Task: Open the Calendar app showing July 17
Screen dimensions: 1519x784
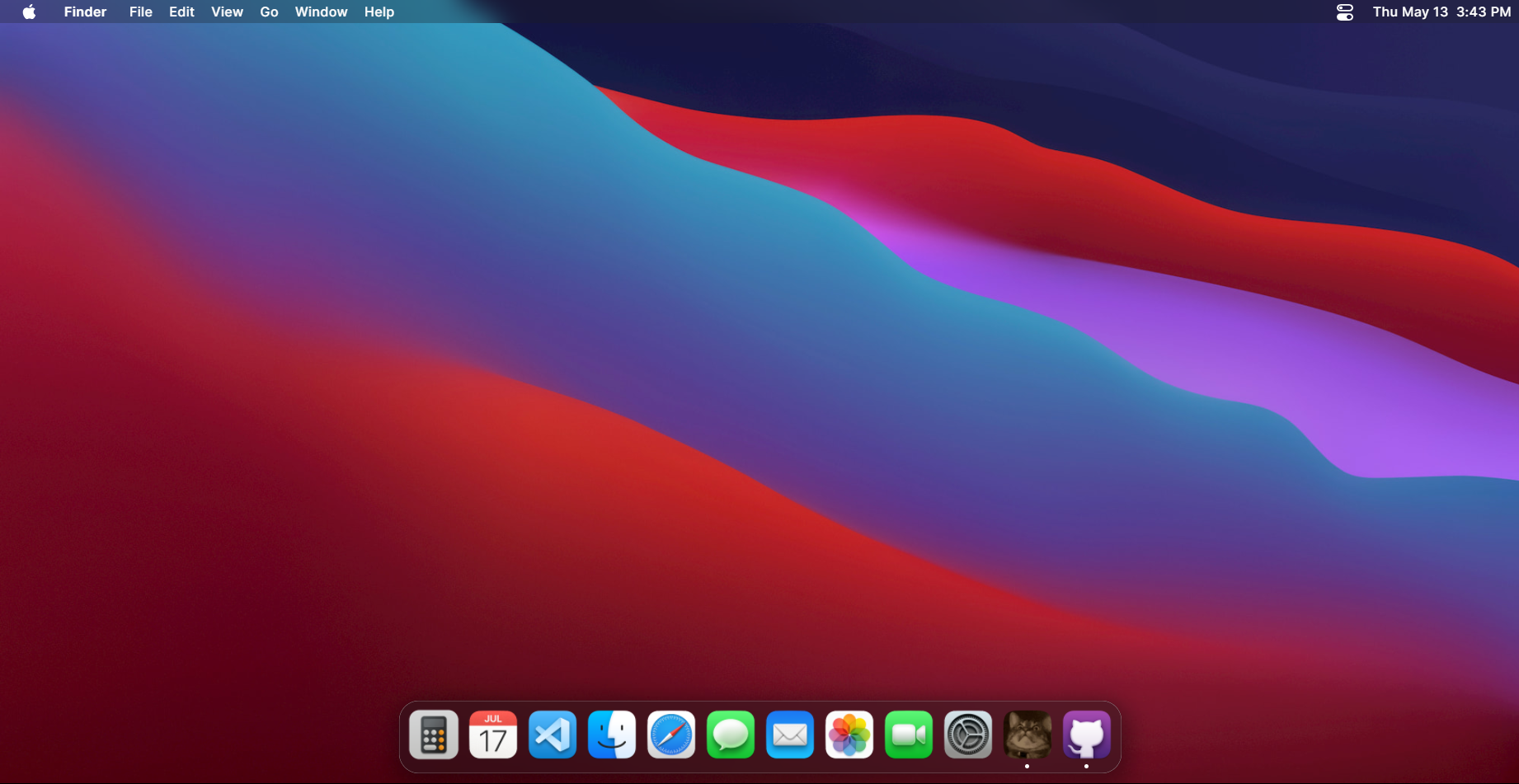Action: pyautogui.click(x=492, y=735)
